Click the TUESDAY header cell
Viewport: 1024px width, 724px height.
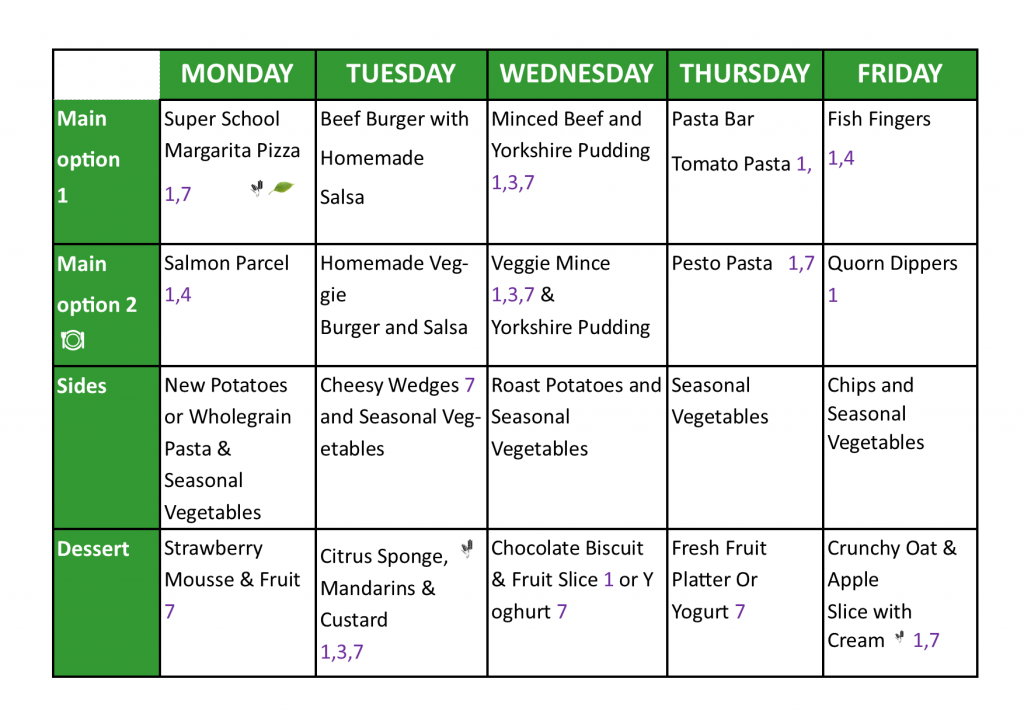tap(401, 74)
